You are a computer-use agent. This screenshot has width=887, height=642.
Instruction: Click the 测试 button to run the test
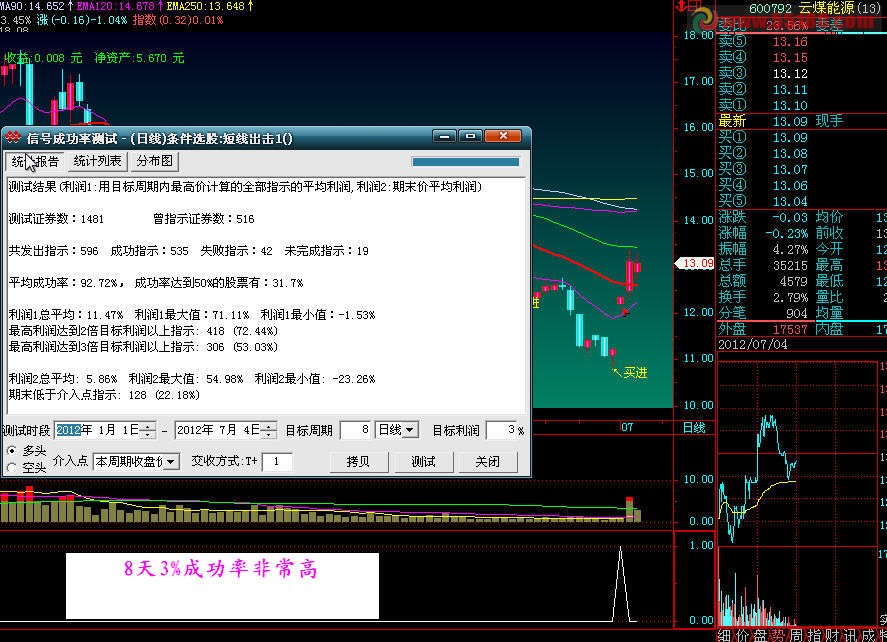tap(422, 461)
